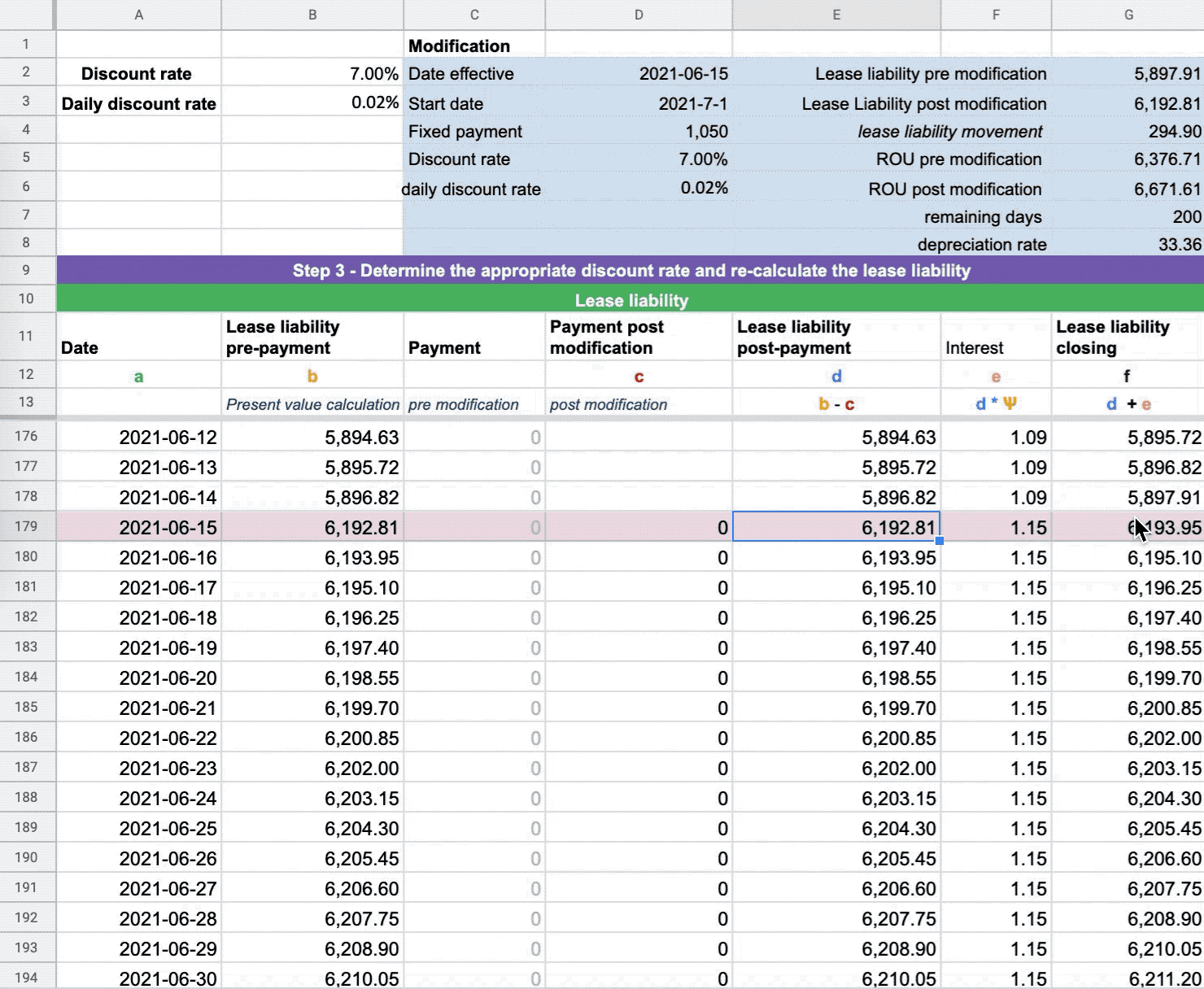Select row 194 header
The width and height of the screenshot is (1204, 989).
27,977
